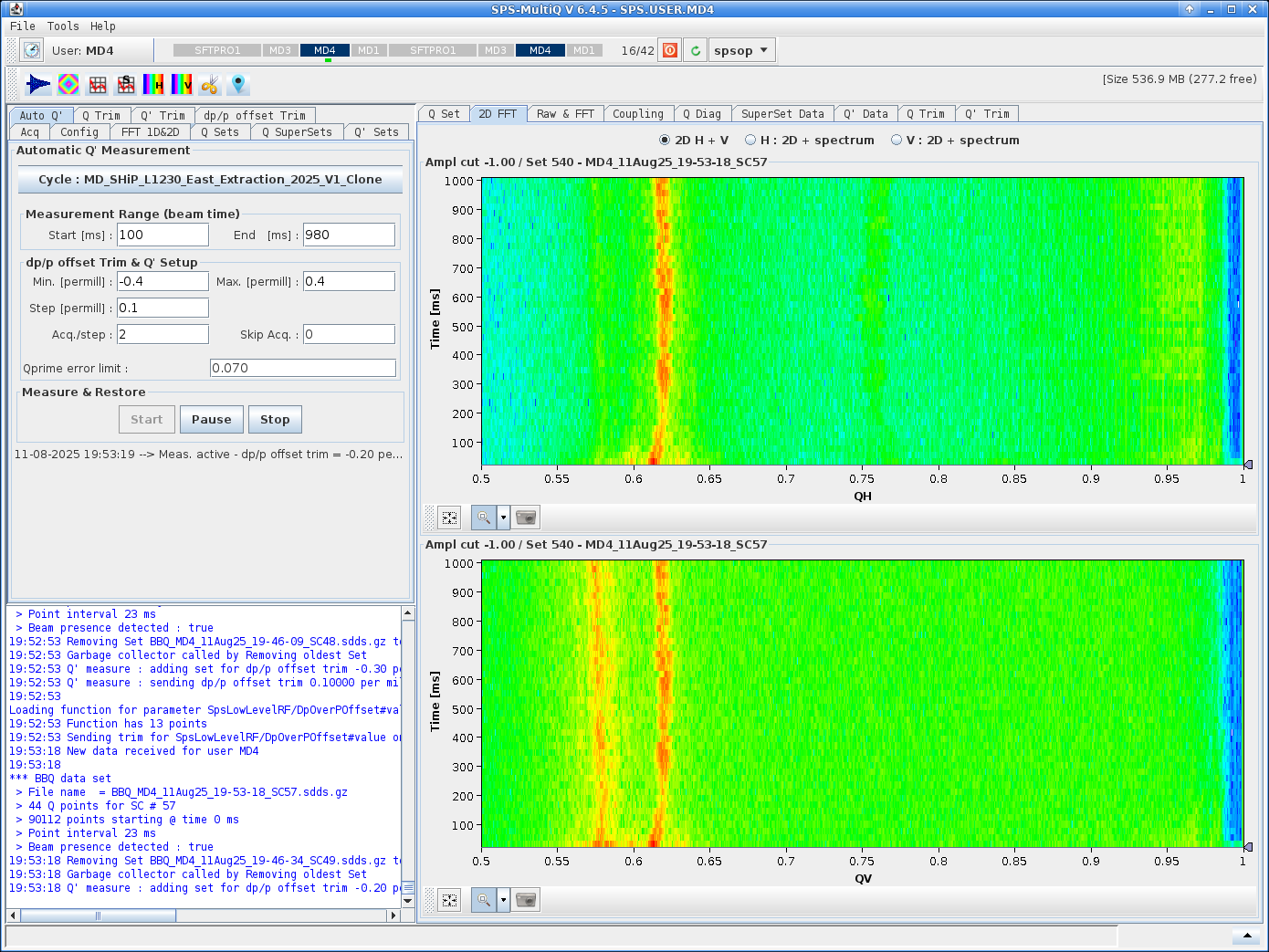The width and height of the screenshot is (1269, 952).
Task: Open the colorful palette settings icon
Action: click(x=68, y=84)
